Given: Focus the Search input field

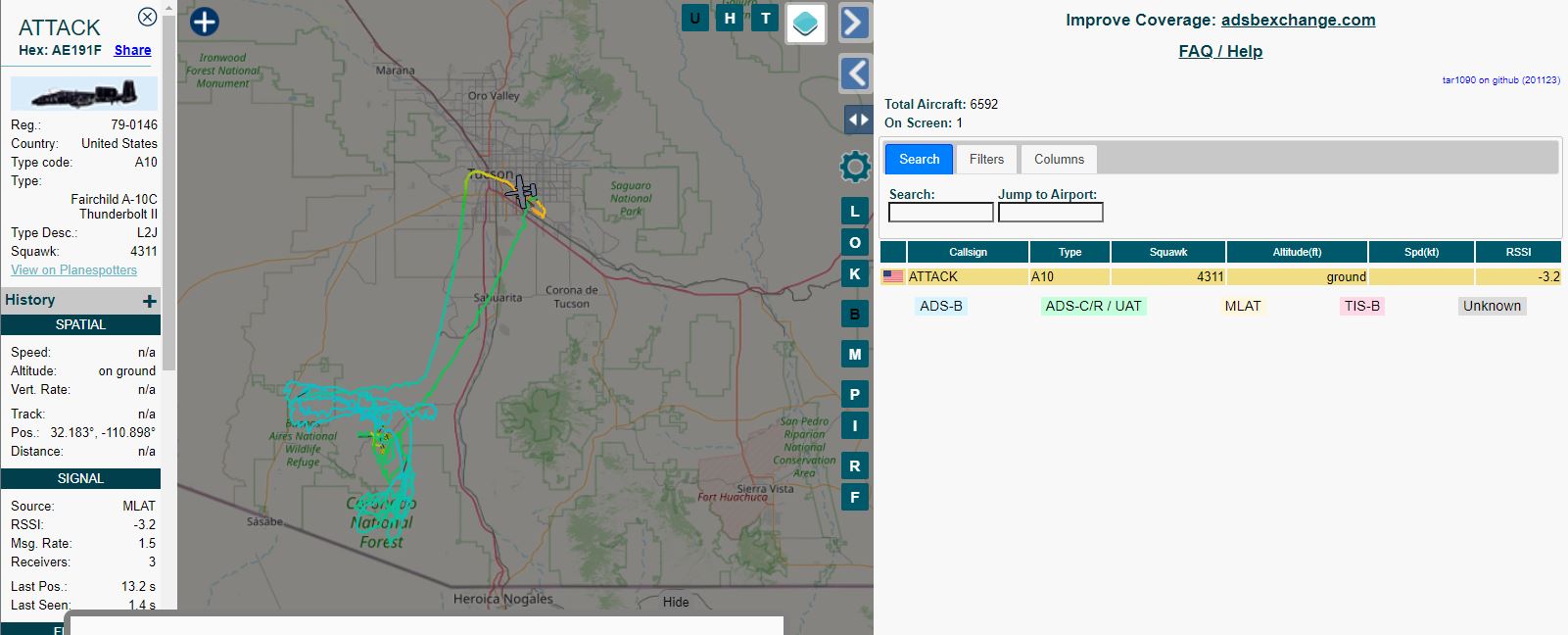Looking at the screenshot, I should coord(940,212).
